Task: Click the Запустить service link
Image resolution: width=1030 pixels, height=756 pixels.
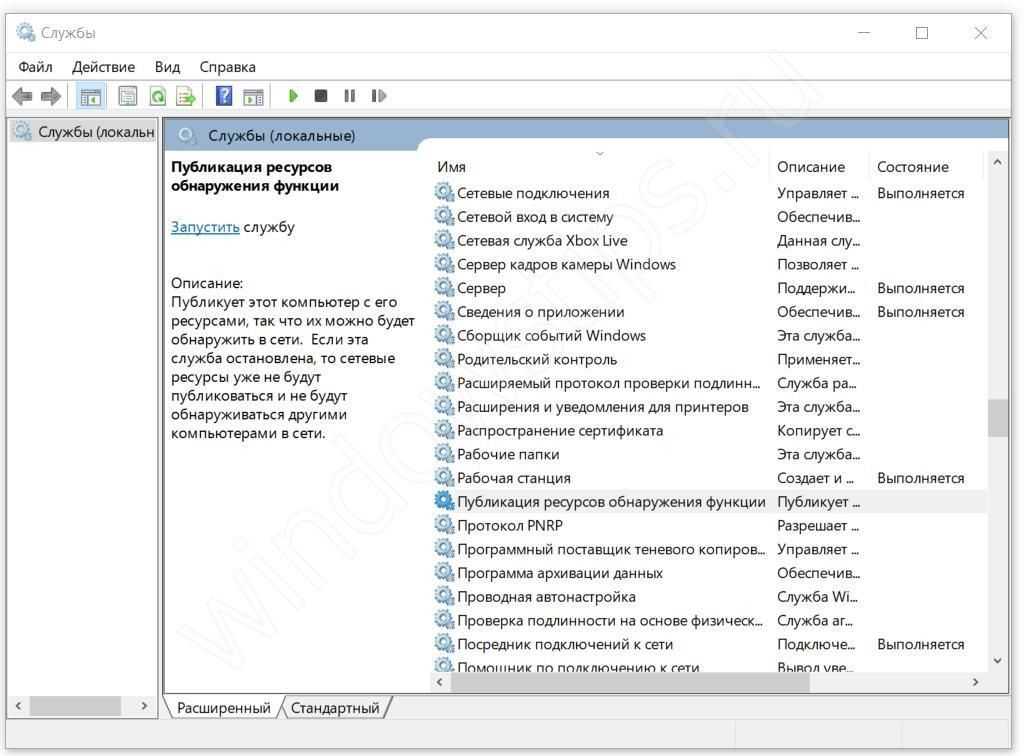Action: click(x=205, y=227)
